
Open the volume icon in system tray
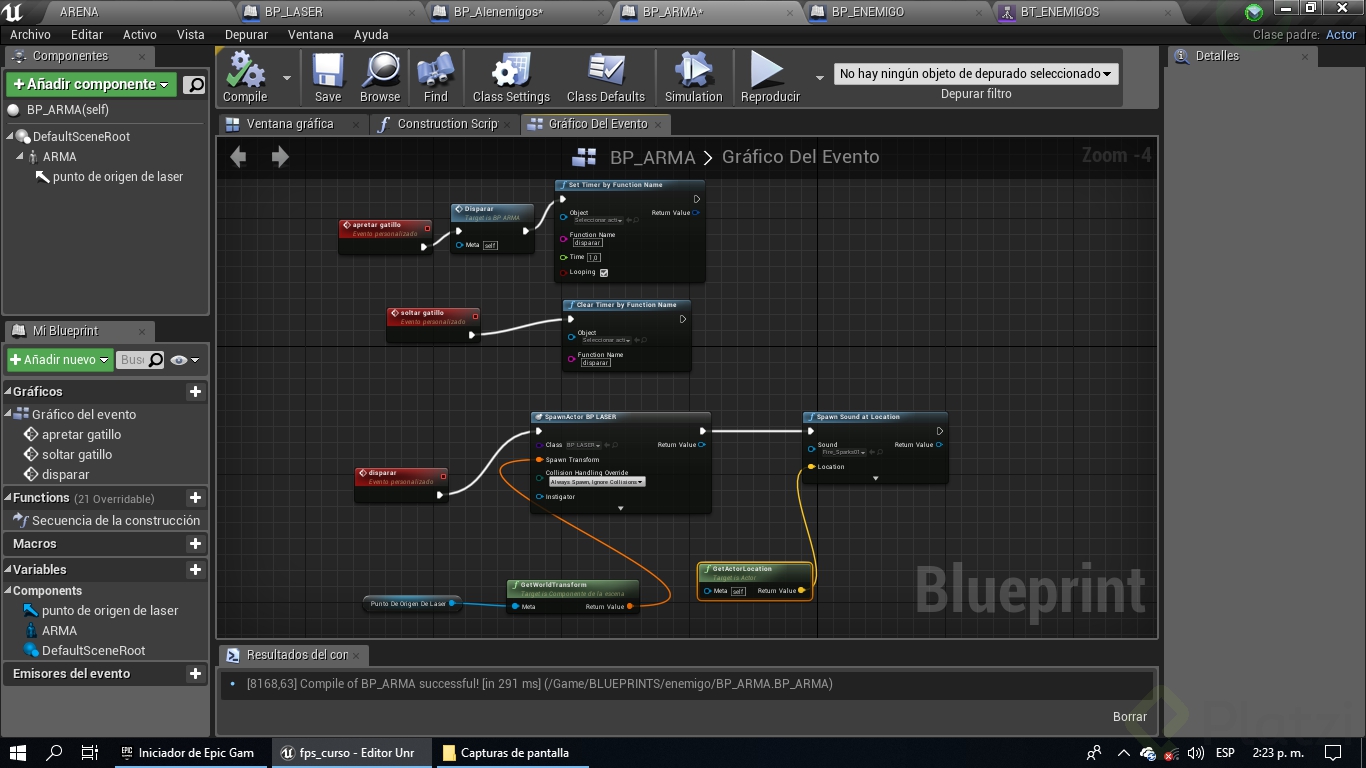[1195, 753]
